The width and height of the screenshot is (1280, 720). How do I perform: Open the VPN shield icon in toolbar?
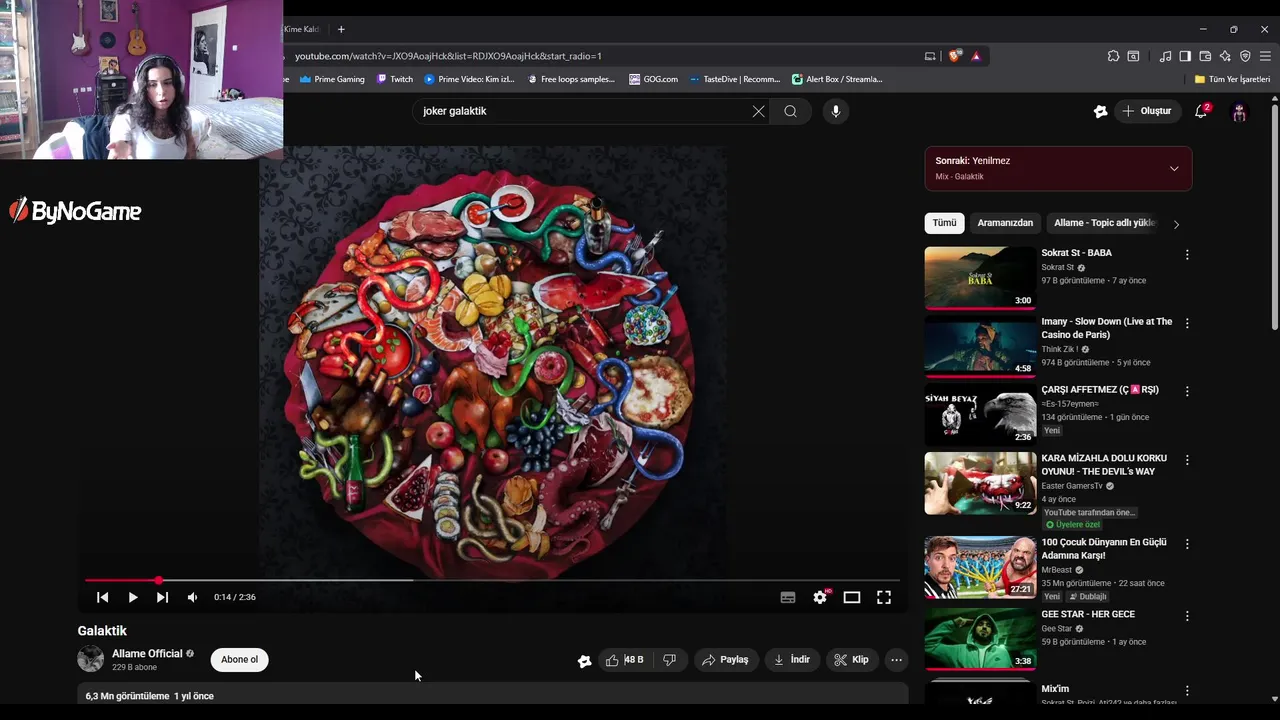[1245, 56]
